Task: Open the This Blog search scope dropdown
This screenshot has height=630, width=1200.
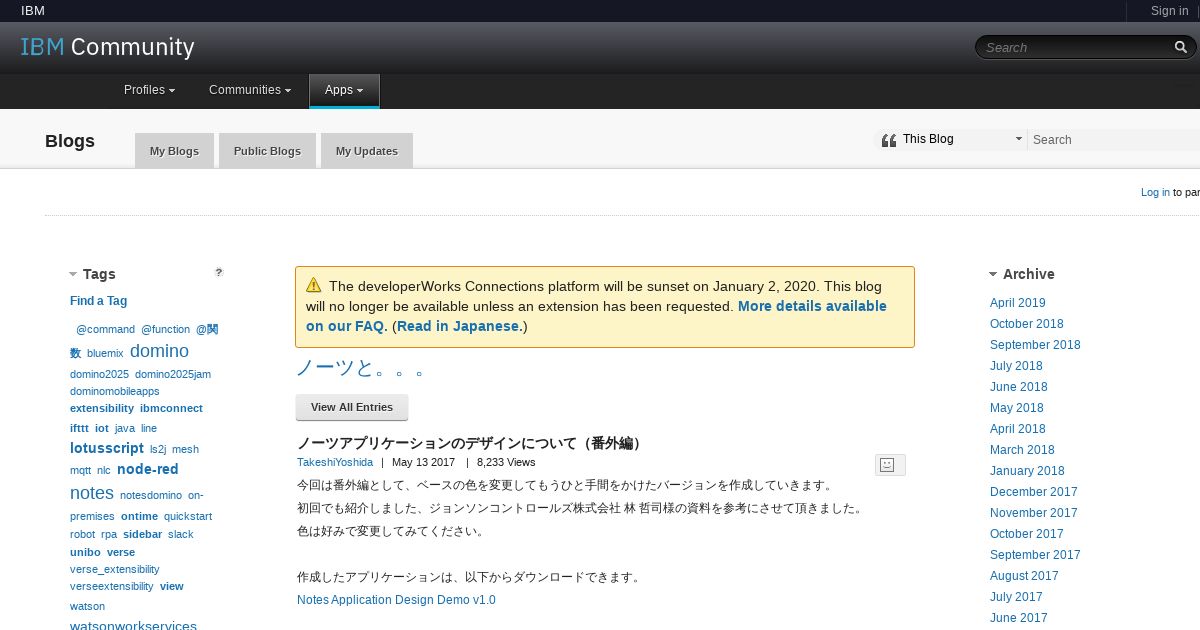Action: click(962, 139)
